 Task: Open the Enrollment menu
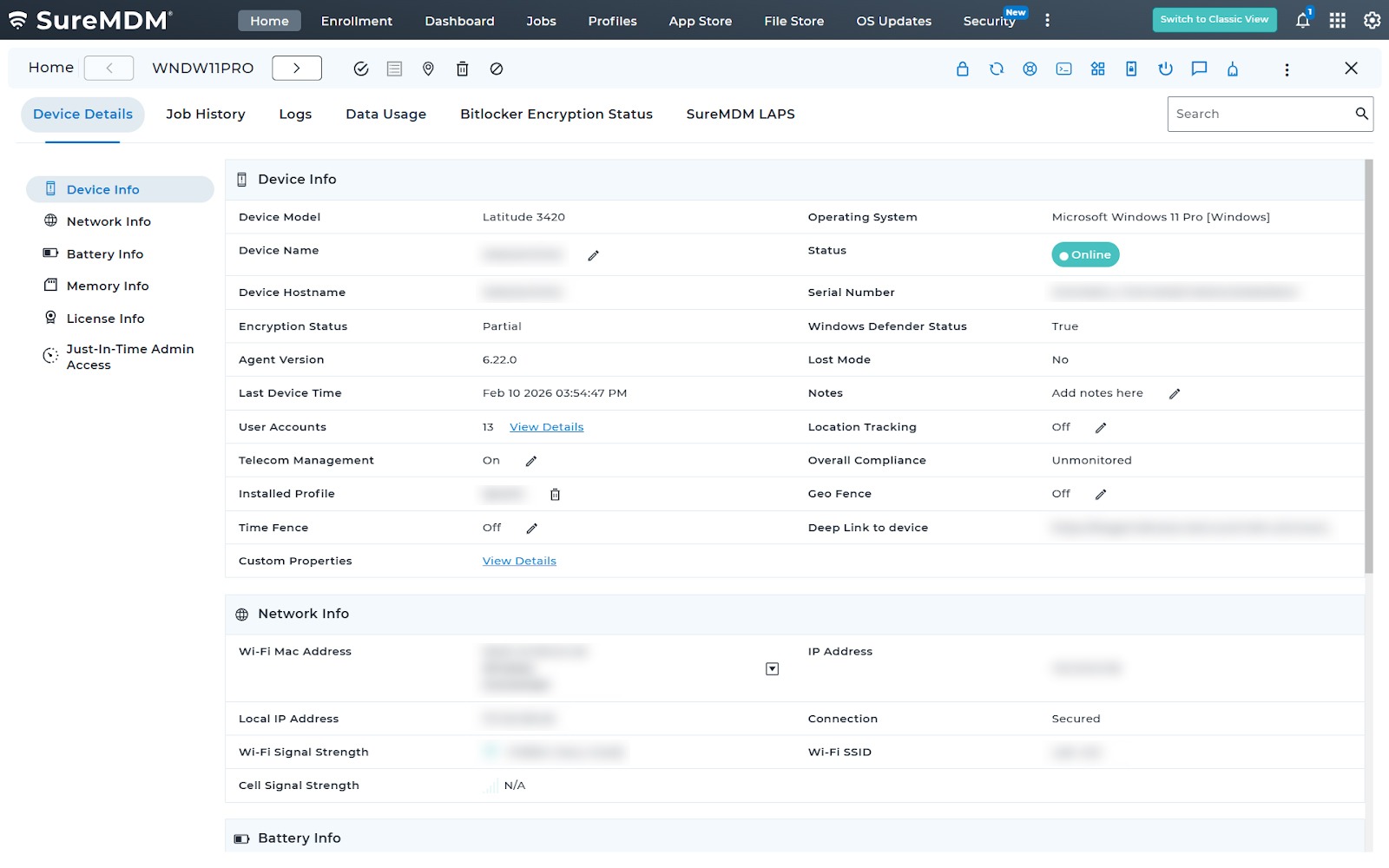click(356, 21)
